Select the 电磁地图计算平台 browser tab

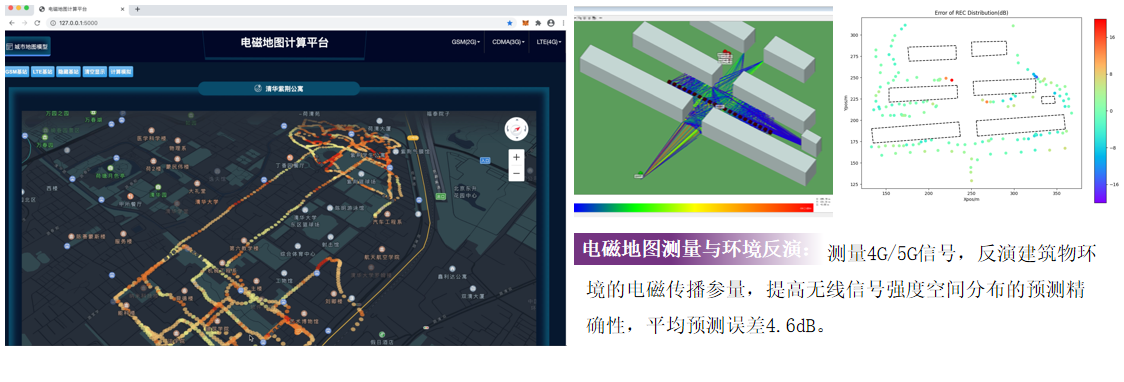tap(82, 9)
